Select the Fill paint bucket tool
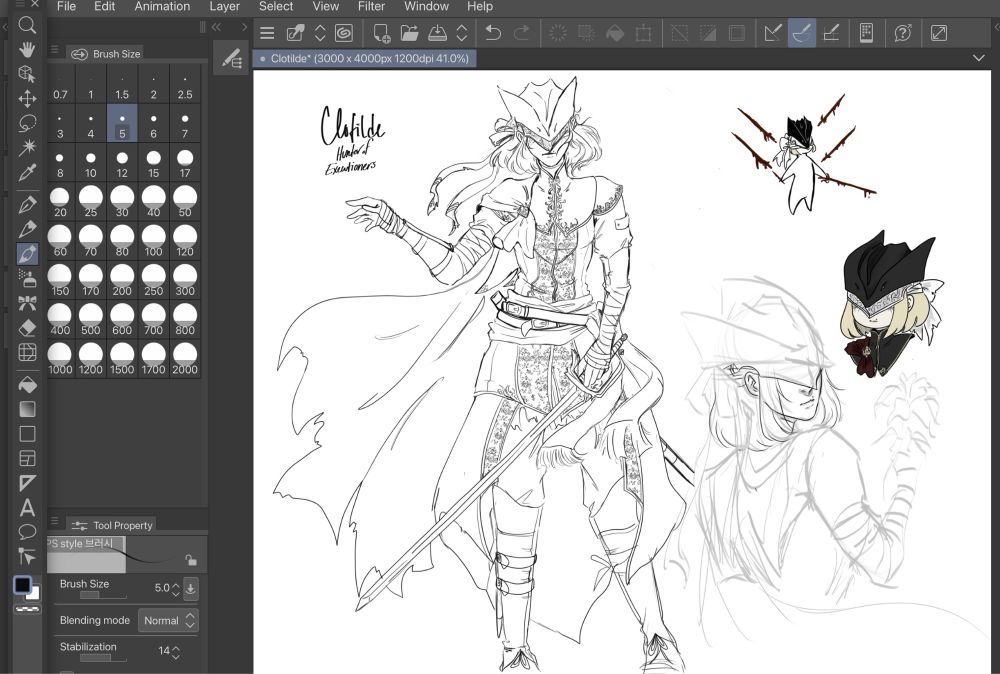Screen dimensions: 1000x674 click(27, 385)
